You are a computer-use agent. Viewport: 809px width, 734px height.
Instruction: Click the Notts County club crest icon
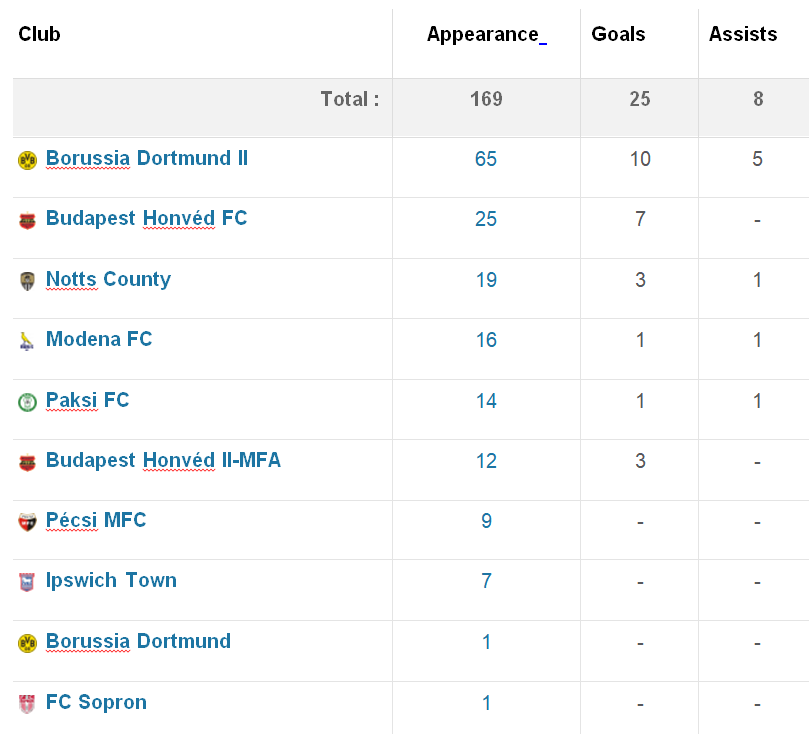[27, 281]
